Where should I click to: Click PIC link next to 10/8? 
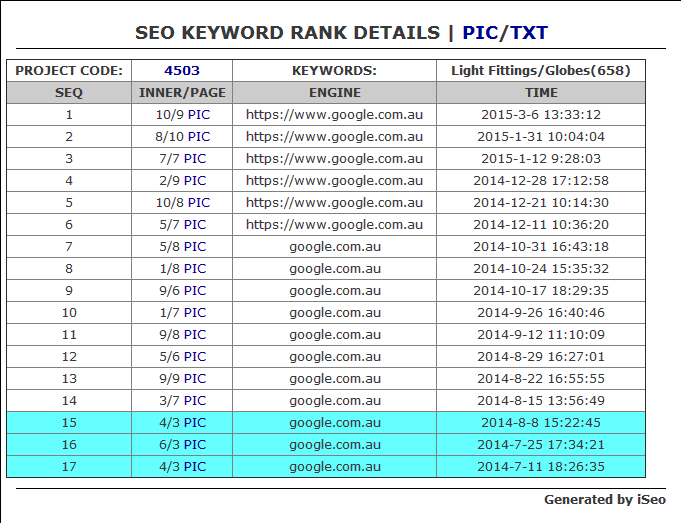coord(198,203)
